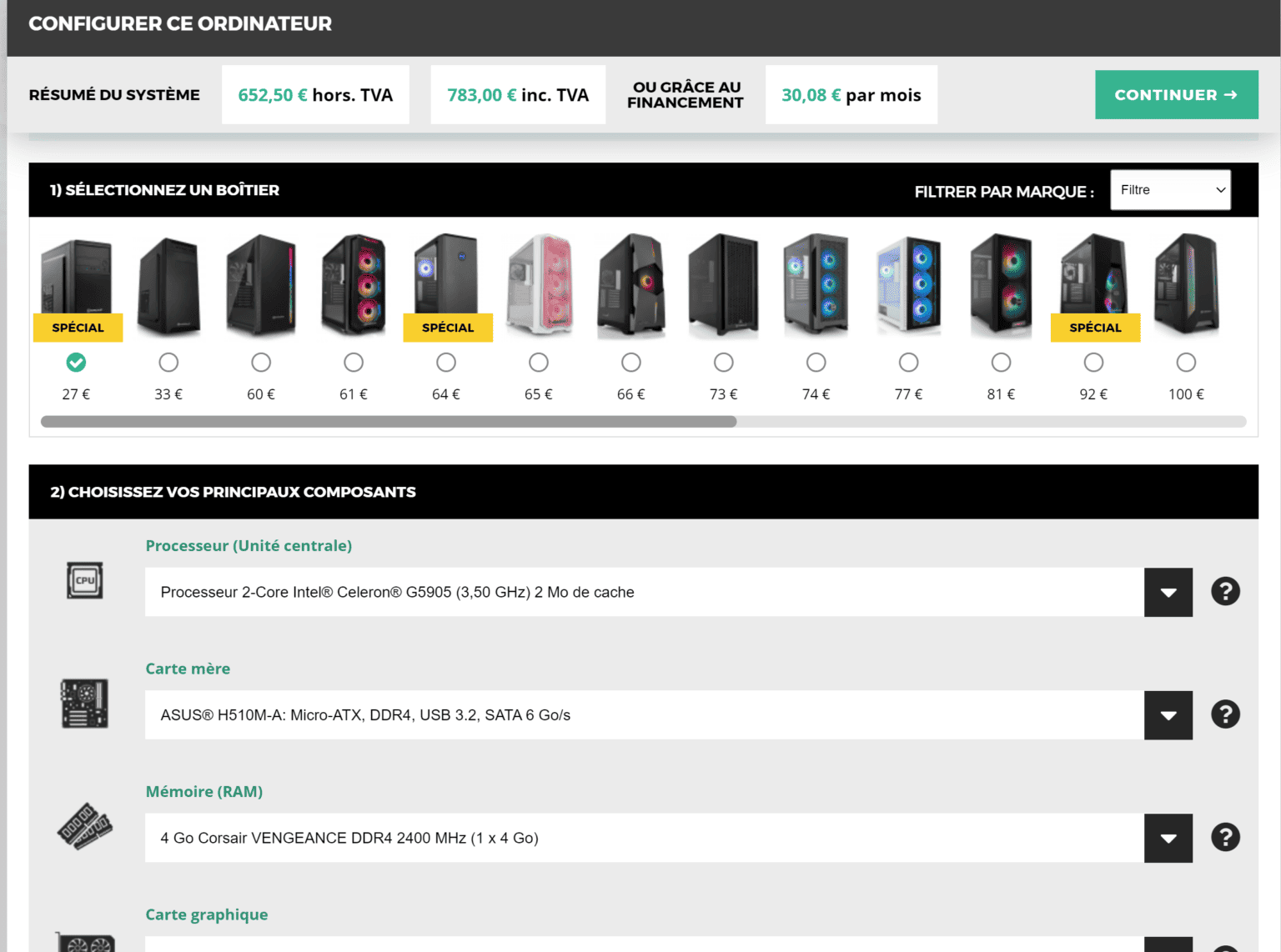1281x952 pixels.
Task: Select the 60 € case radio button
Action: click(x=261, y=363)
